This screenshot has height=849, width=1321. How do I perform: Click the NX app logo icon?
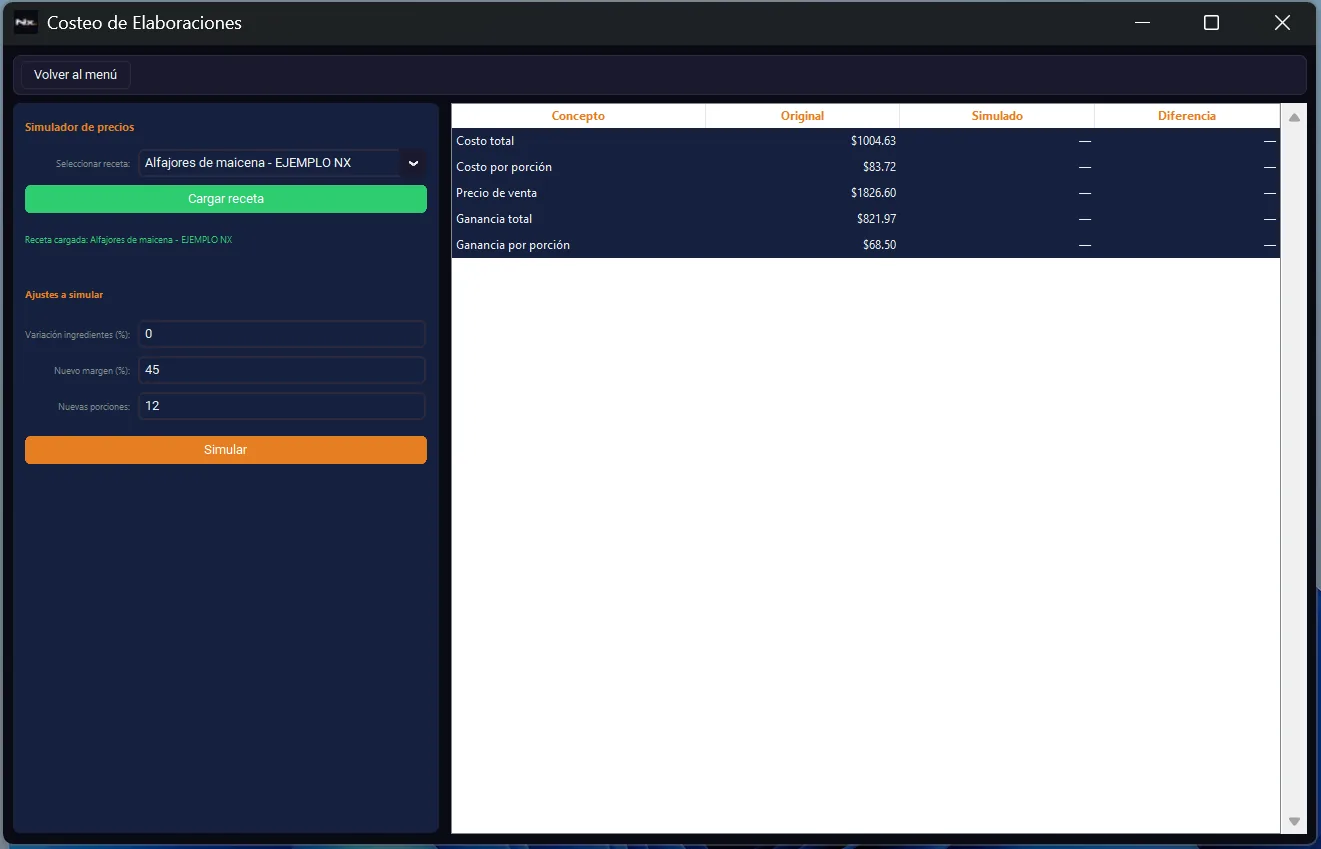pos(25,22)
